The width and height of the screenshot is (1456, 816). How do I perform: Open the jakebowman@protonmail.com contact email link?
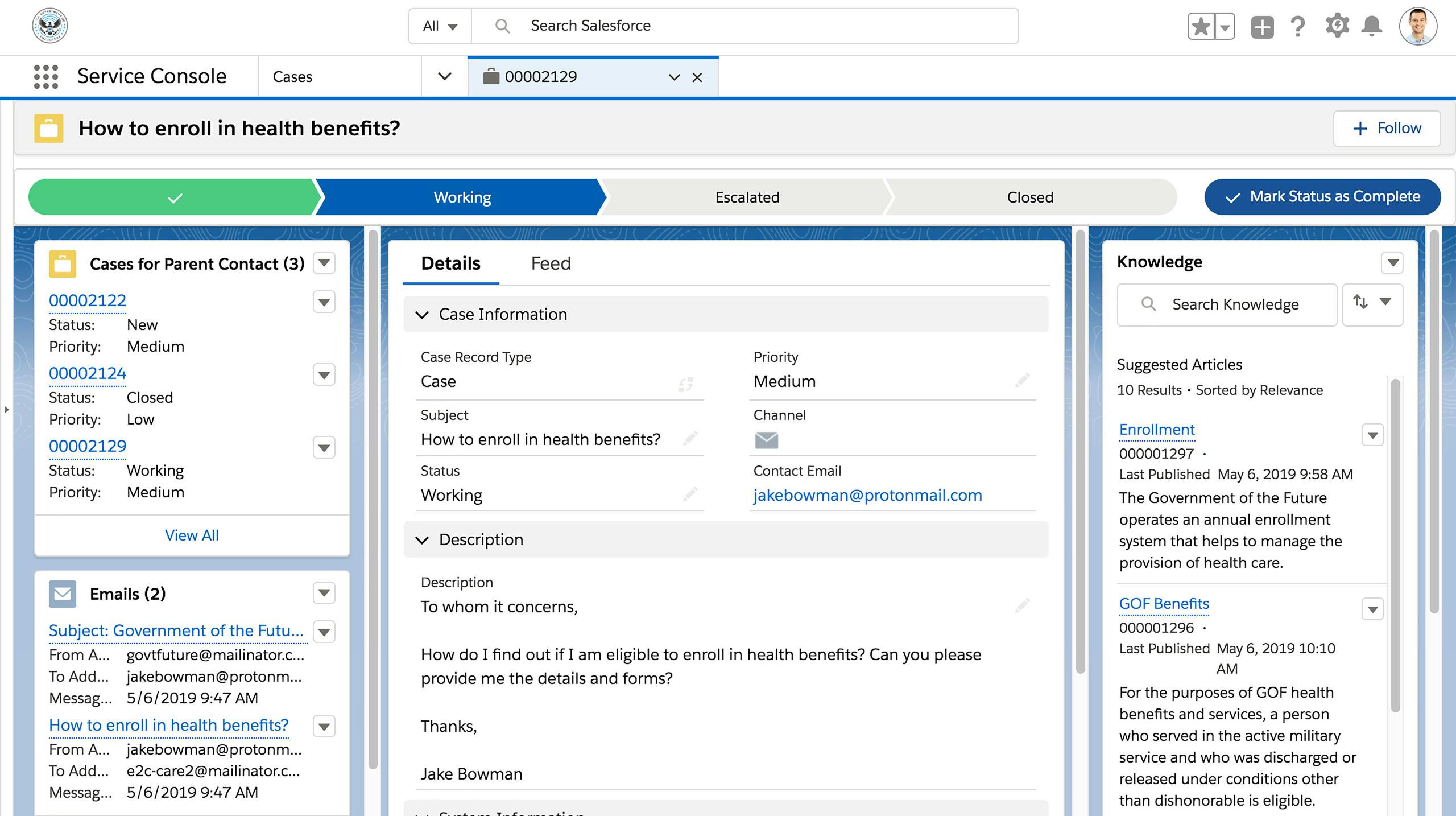867,495
